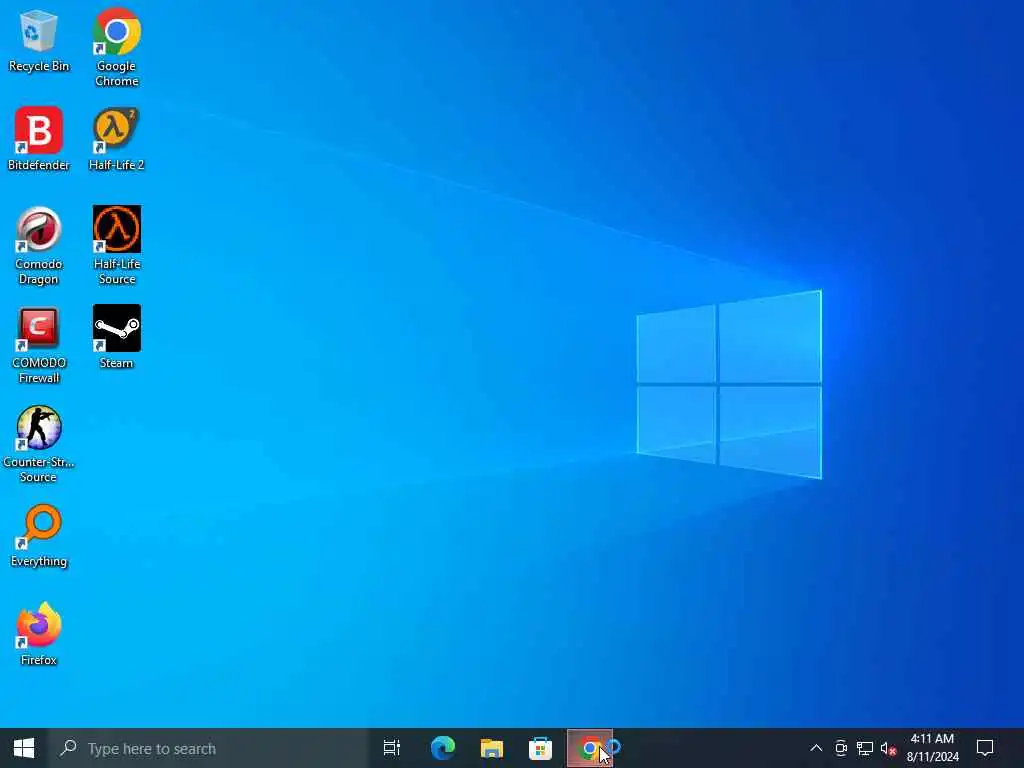Open Microsoft Store from the taskbar
Screen dimensions: 1024x768
541,748
